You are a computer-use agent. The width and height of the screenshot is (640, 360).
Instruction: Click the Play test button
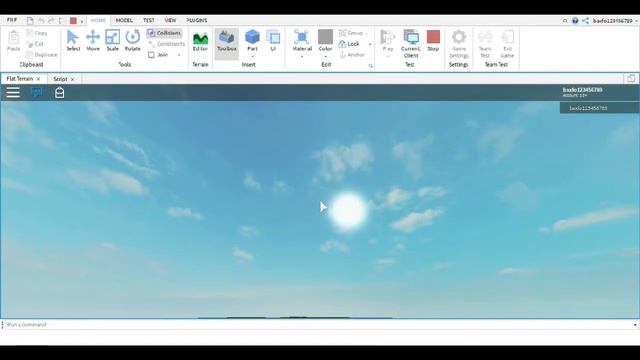[x=388, y=40]
